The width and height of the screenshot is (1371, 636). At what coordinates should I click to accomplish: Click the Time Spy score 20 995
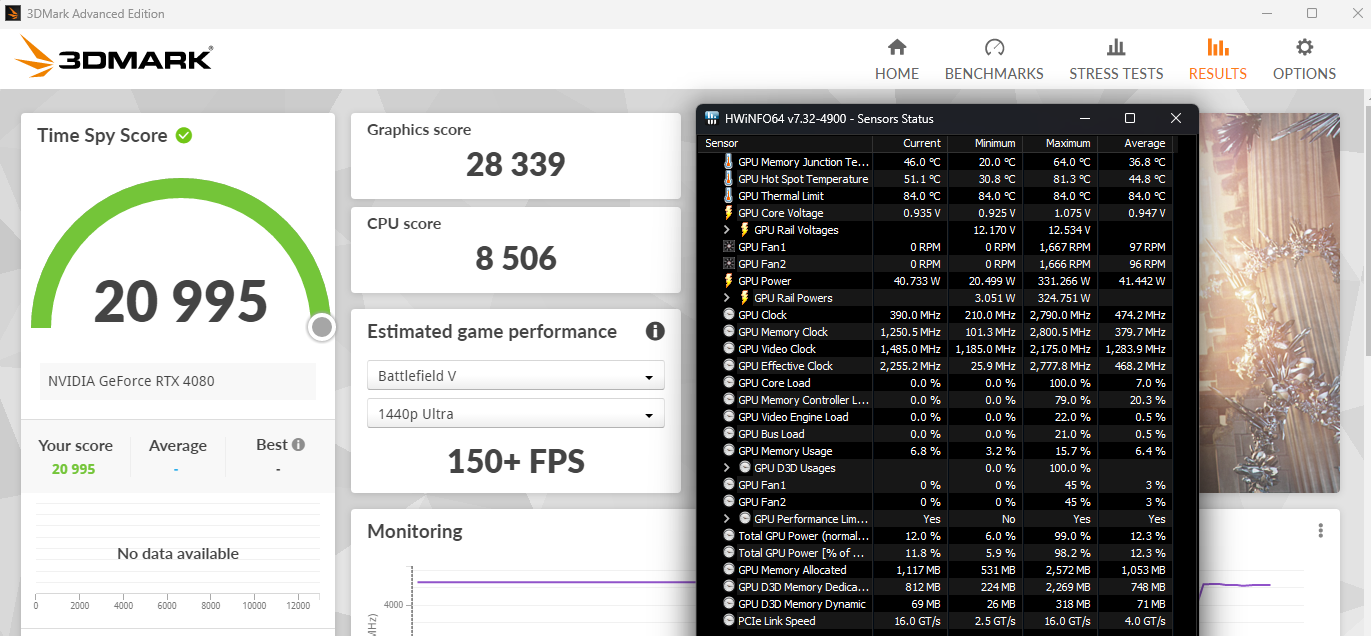point(181,302)
